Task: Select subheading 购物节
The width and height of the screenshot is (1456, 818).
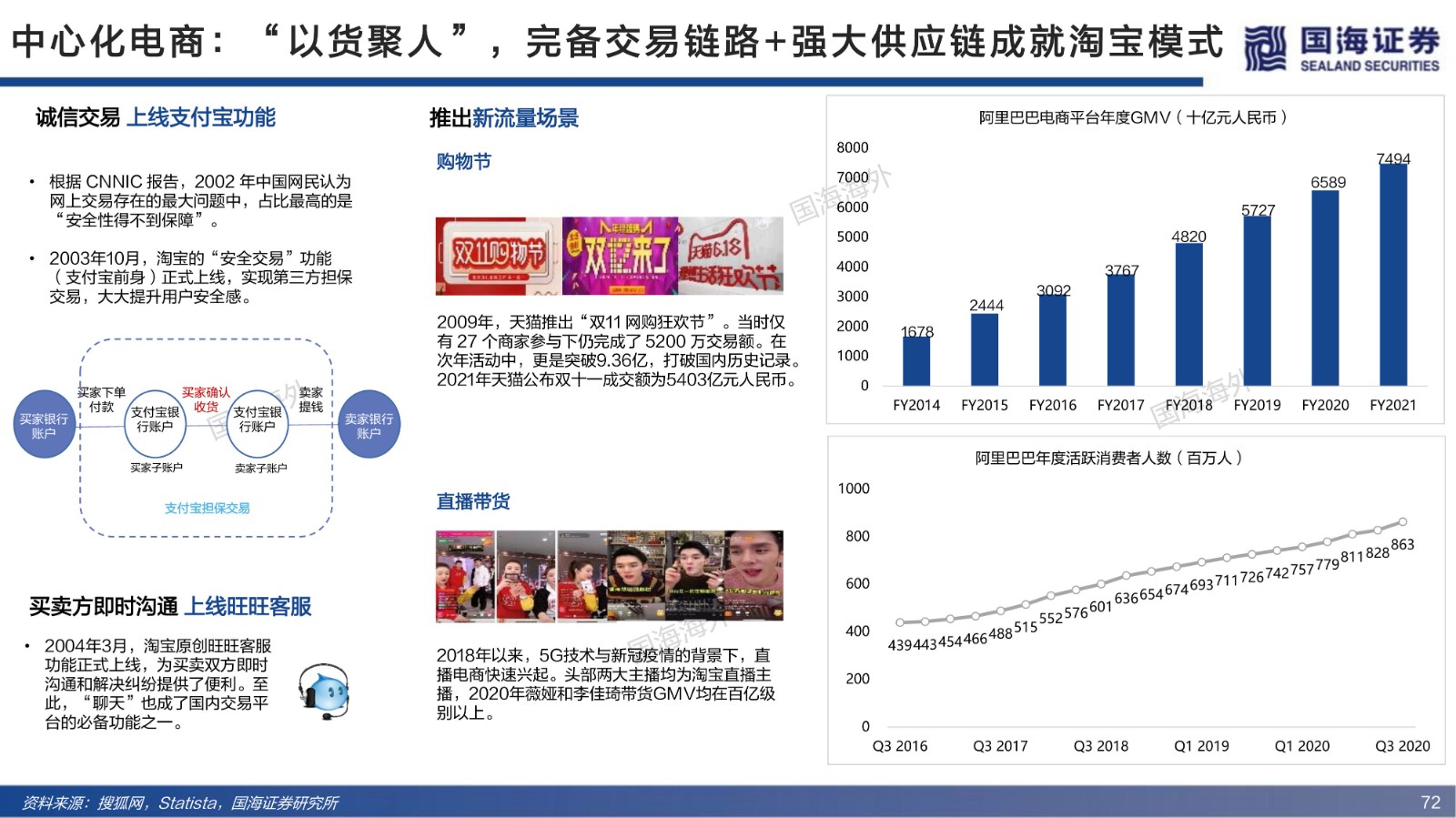Action: click(x=464, y=161)
